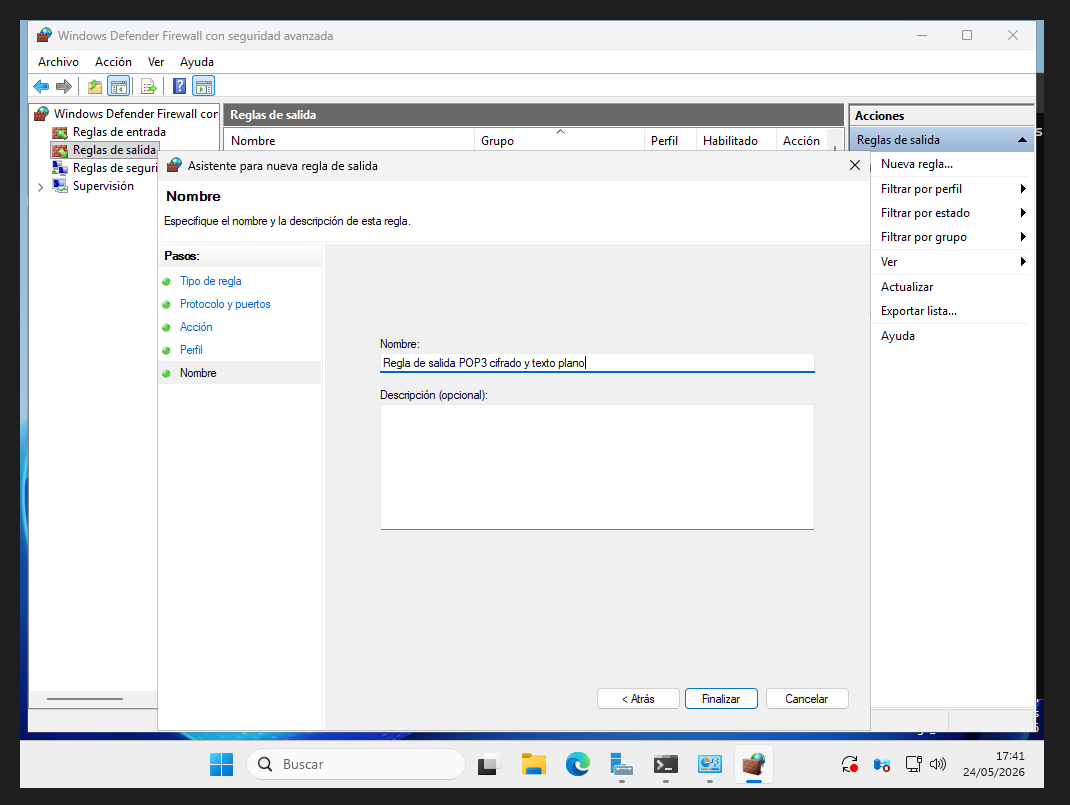Click Exportar lista... action
Image resolution: width=1070 pixels, height=805 pixels.
(919, 311)
